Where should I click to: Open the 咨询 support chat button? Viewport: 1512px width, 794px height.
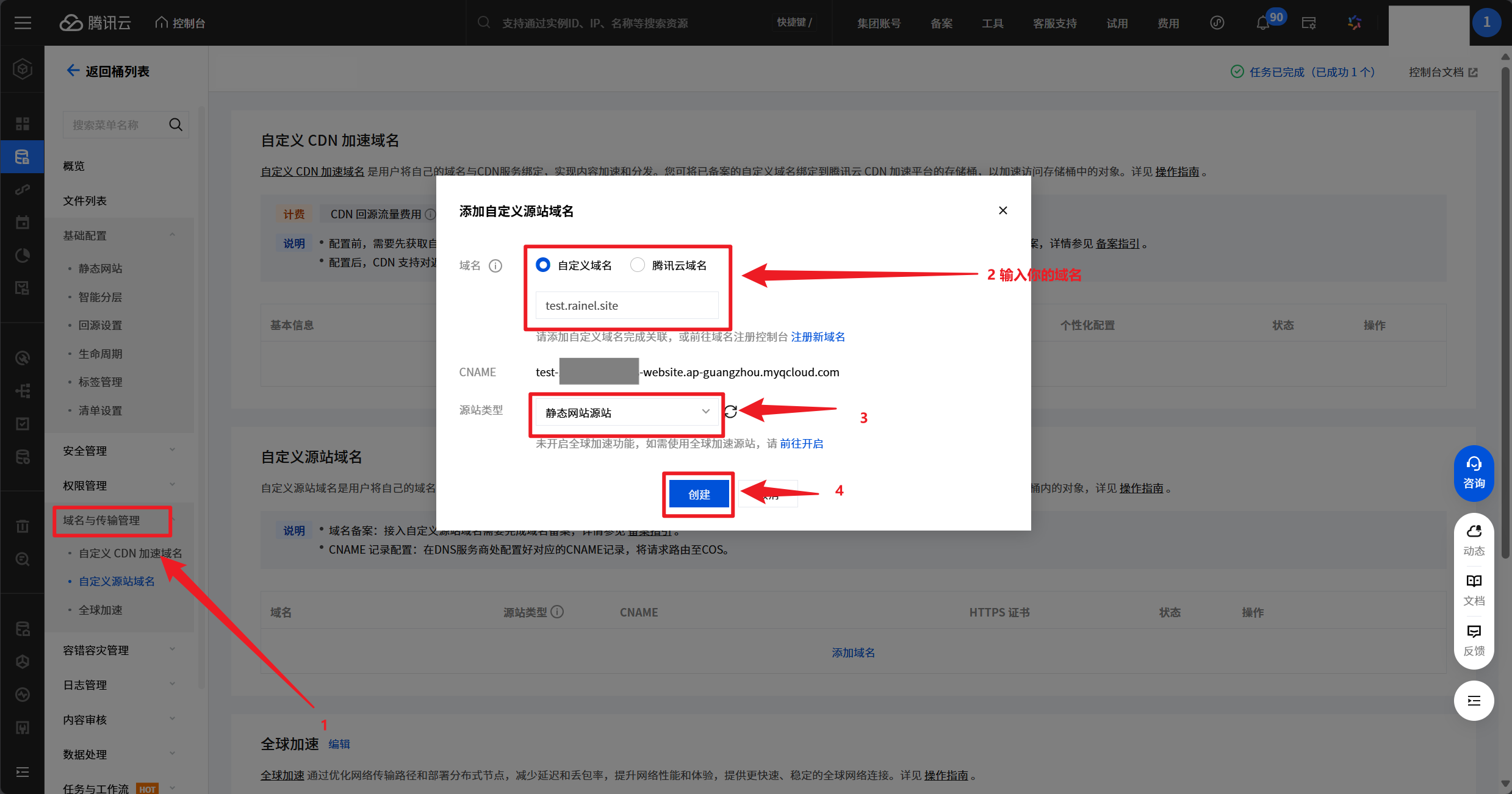coord(1474,473)
